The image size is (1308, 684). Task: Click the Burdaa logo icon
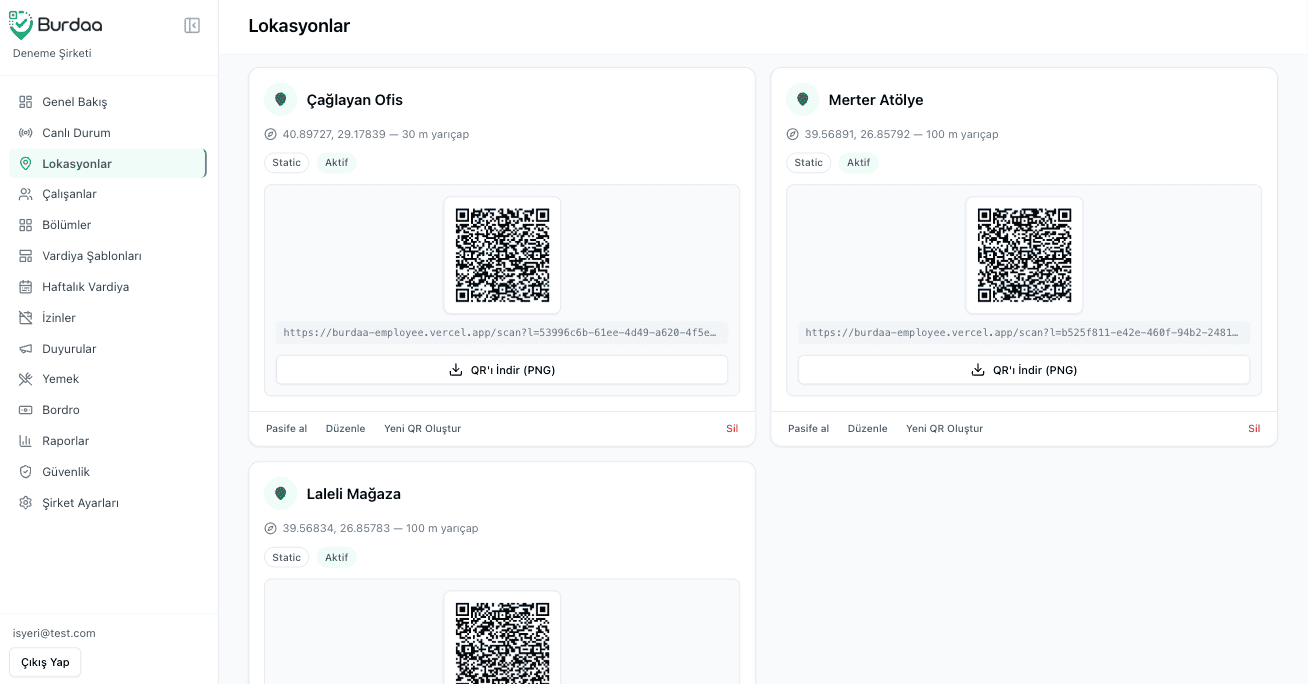click(x=21, y=25)
